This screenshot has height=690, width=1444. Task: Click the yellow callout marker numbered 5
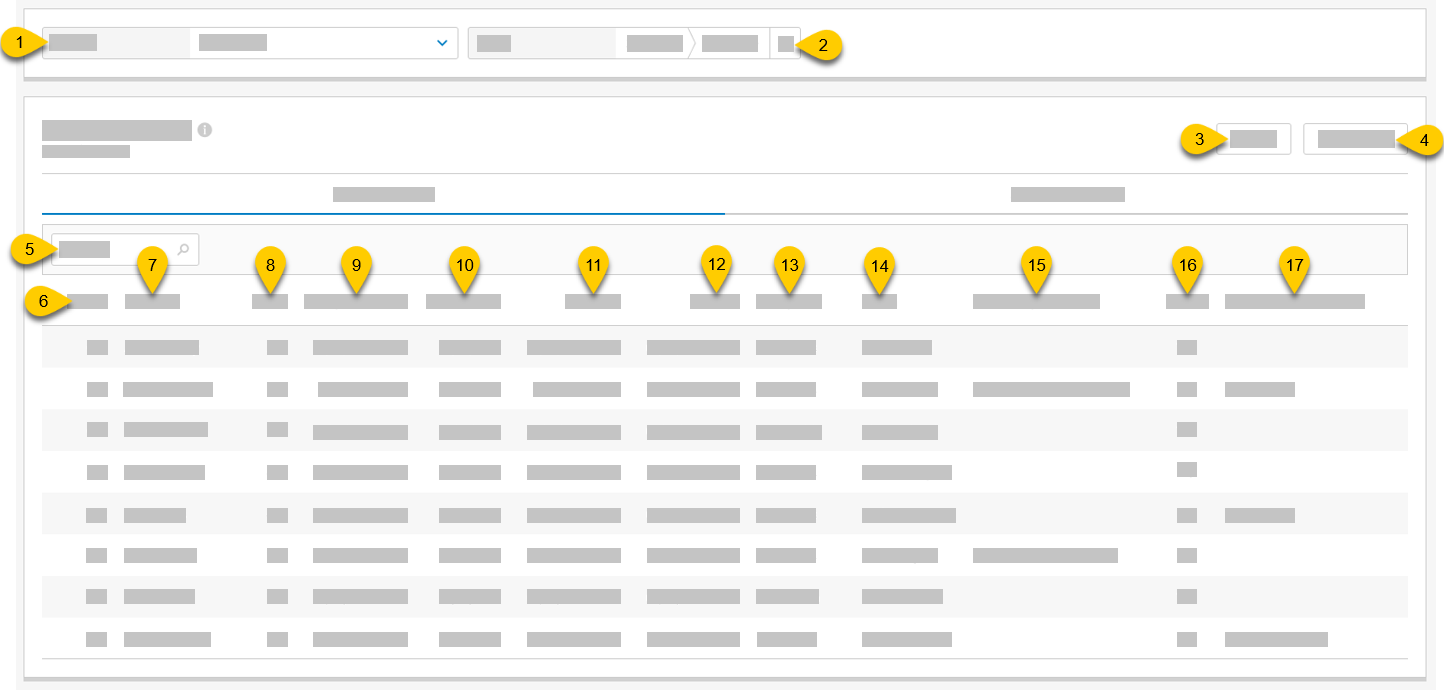[x=28, y=250]
